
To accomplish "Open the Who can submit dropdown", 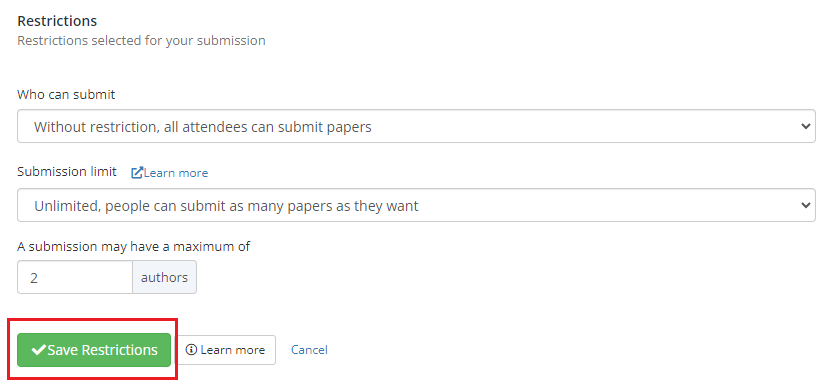I will [416, 126].
